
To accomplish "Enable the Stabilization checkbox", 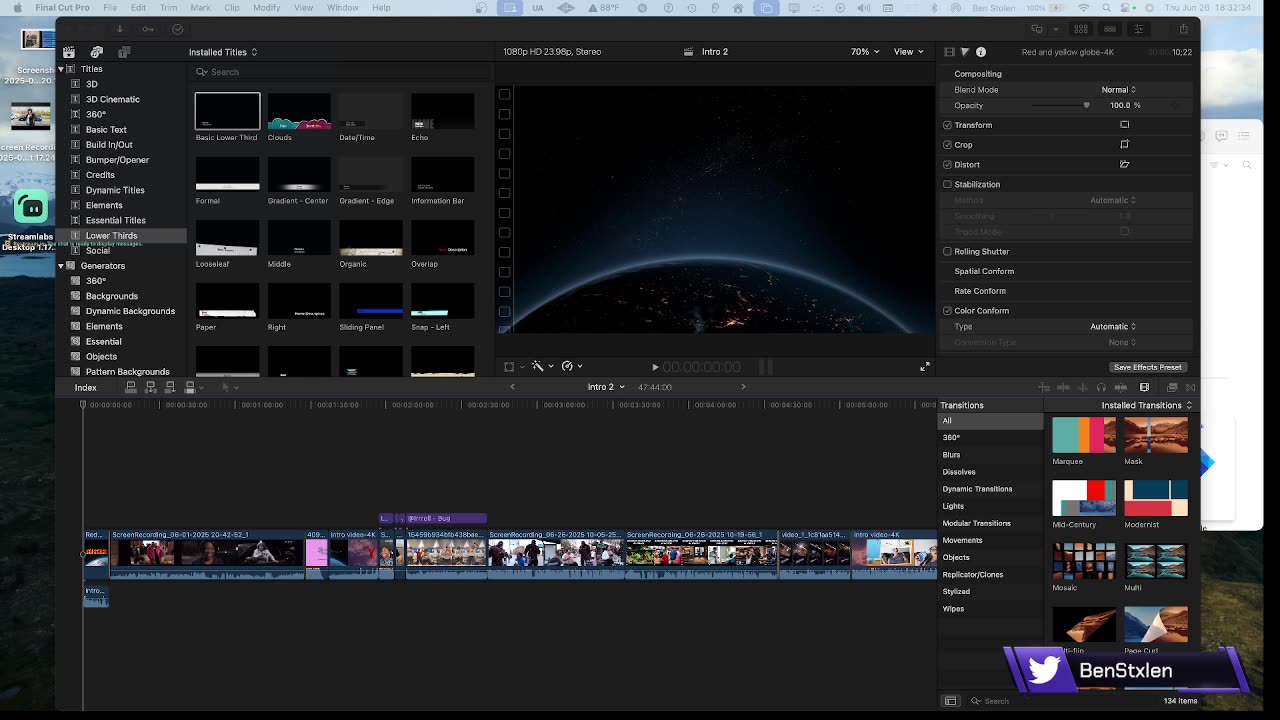I will (947, 184).
